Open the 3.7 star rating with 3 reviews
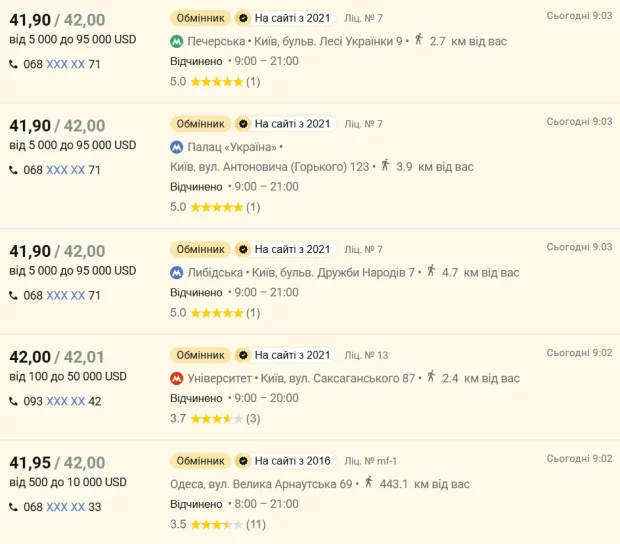620x544 pixels. click(x=215, y=418)
